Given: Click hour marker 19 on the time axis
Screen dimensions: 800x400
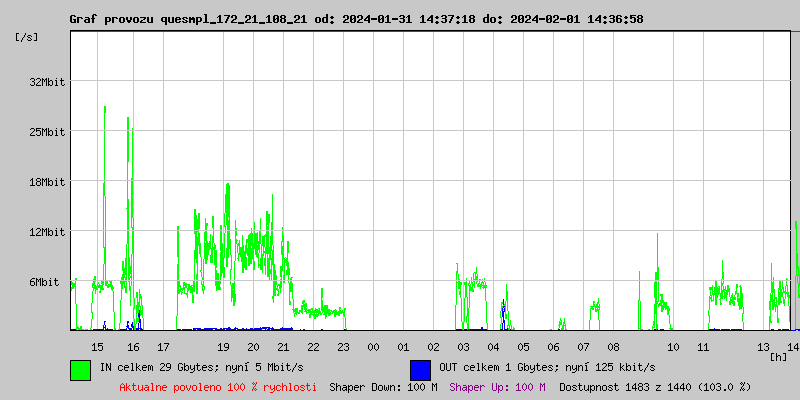Looking at the screenshot, I should [x=224, y=346].
